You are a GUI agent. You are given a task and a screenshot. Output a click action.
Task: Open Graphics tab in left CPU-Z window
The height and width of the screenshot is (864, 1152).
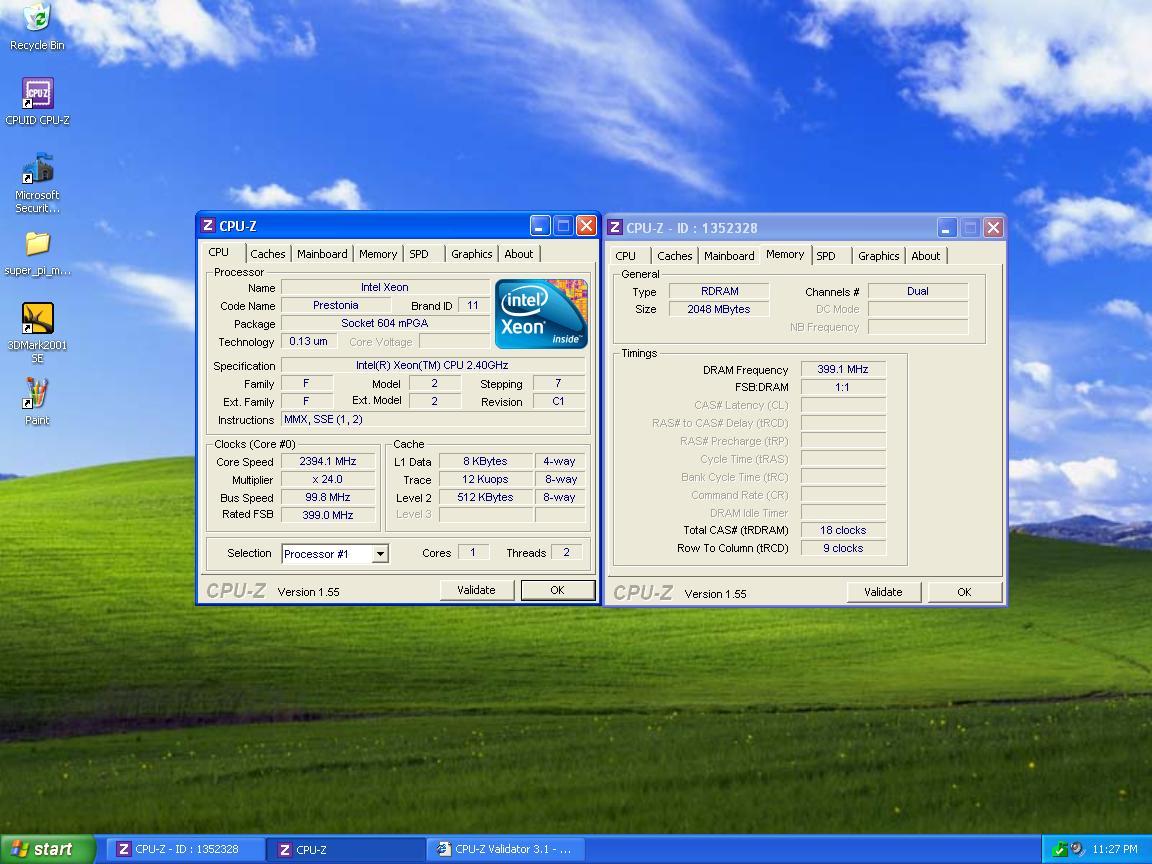[472, 254]
